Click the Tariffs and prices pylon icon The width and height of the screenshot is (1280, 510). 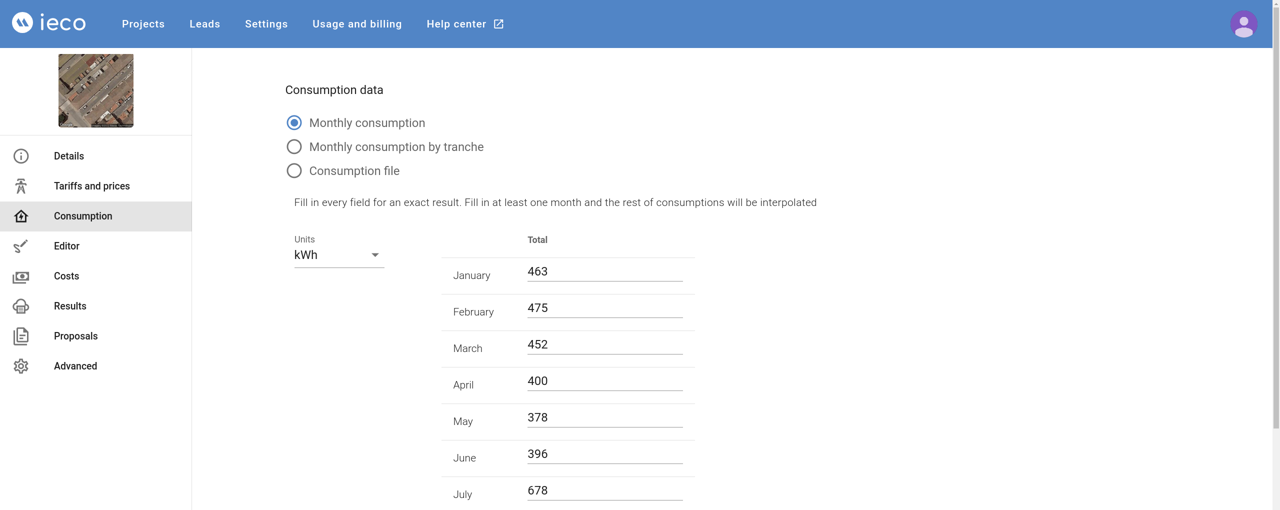tap(21, 186)
